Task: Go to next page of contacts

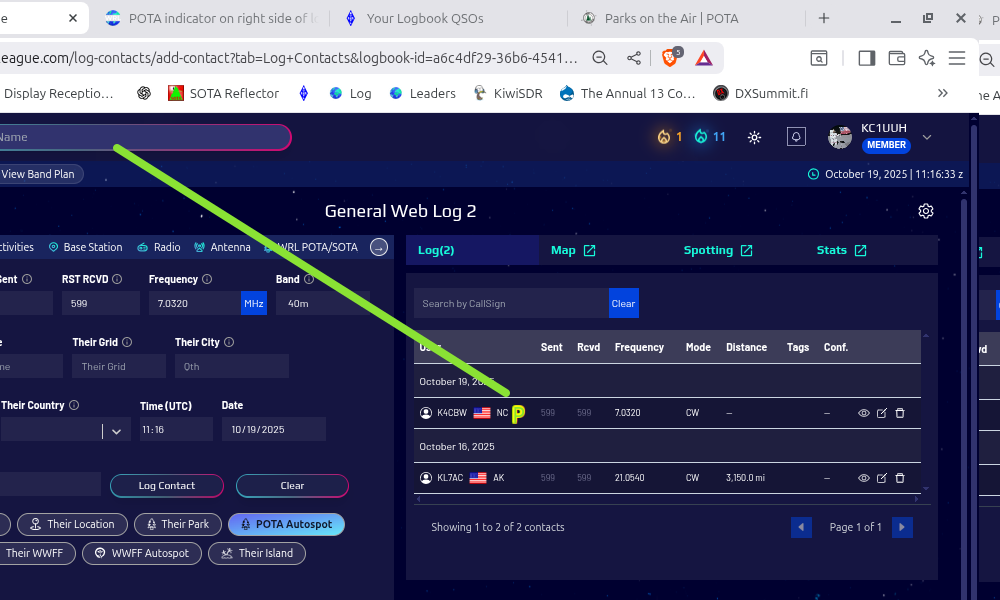Action: (902, 527)
